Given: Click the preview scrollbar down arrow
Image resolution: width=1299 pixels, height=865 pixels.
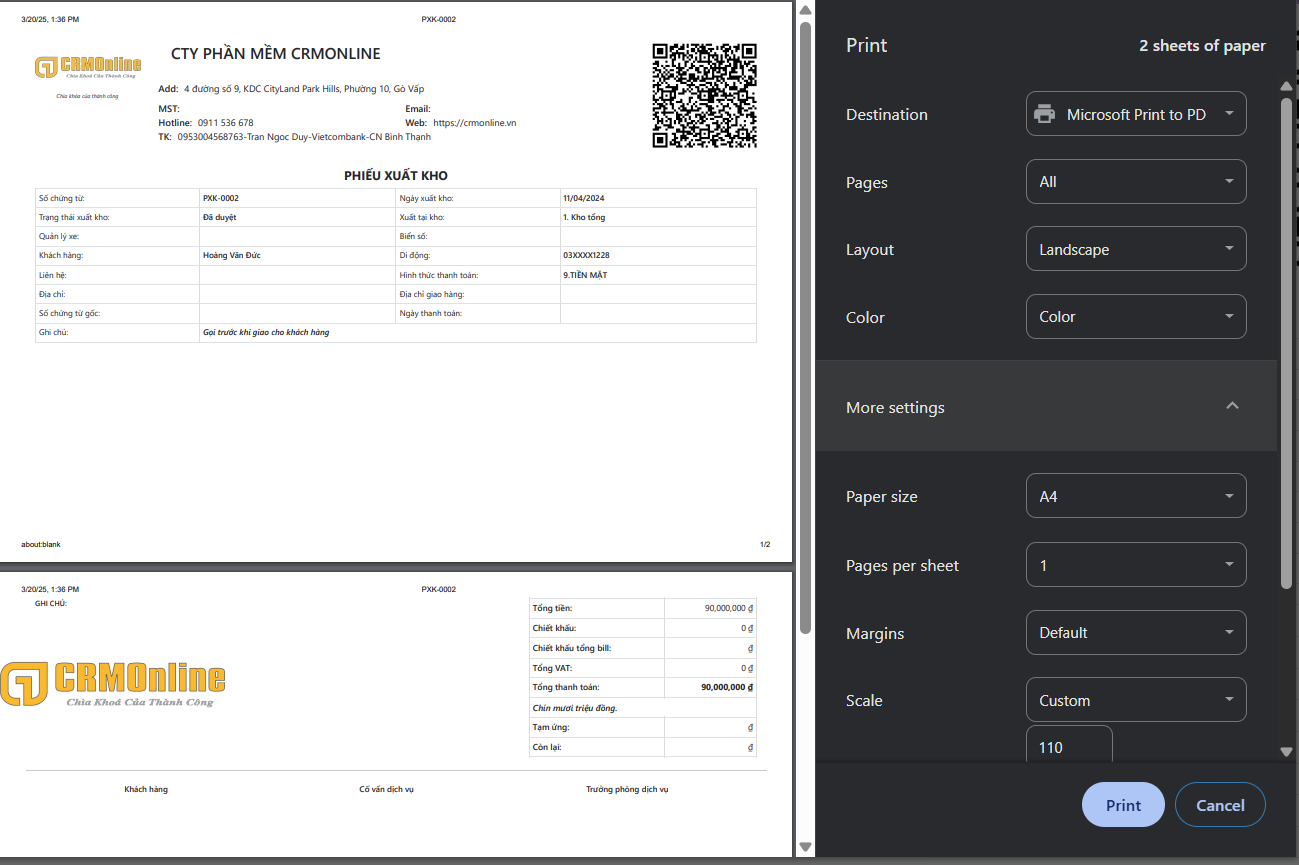Looking at the screenshot, I should [805, 847].
